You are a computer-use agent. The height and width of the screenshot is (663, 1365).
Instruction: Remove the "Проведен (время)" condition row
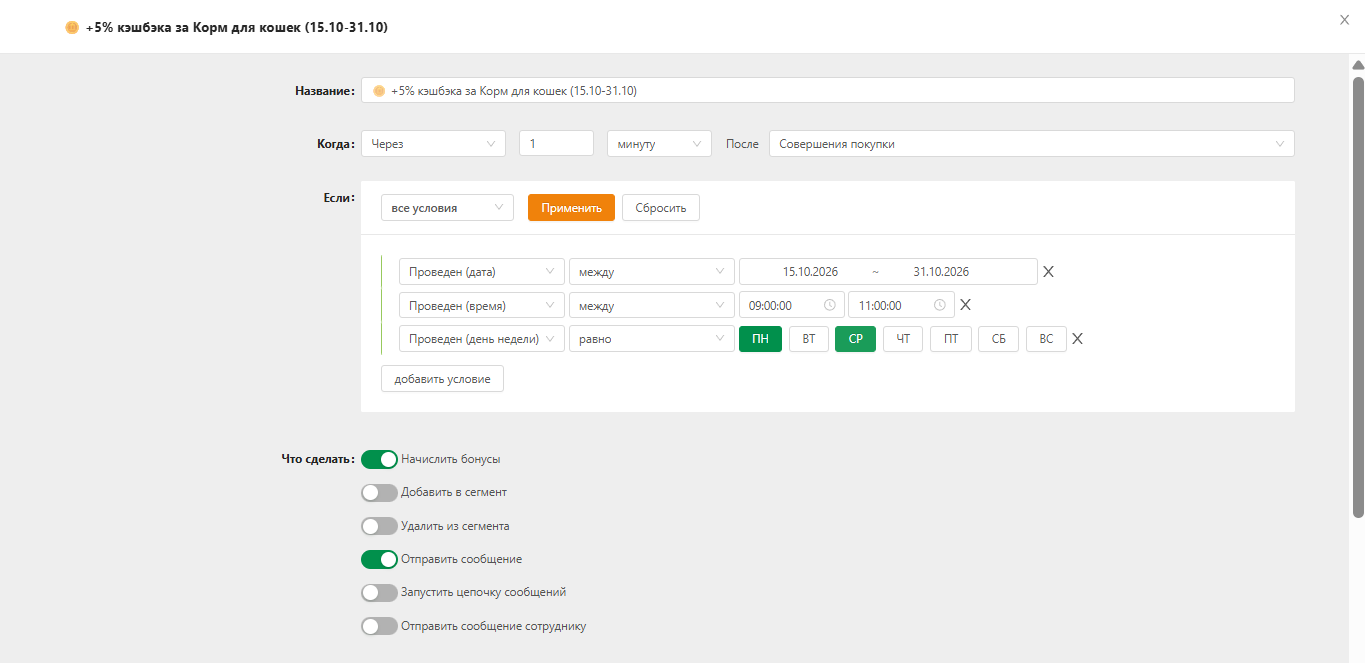[x=965, y=305]
